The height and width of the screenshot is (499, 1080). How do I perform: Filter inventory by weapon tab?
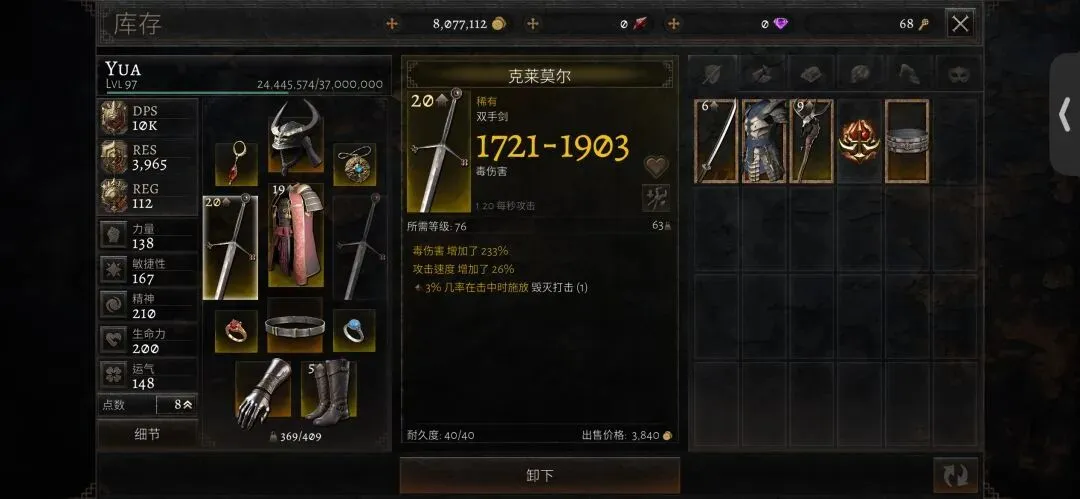712,72
